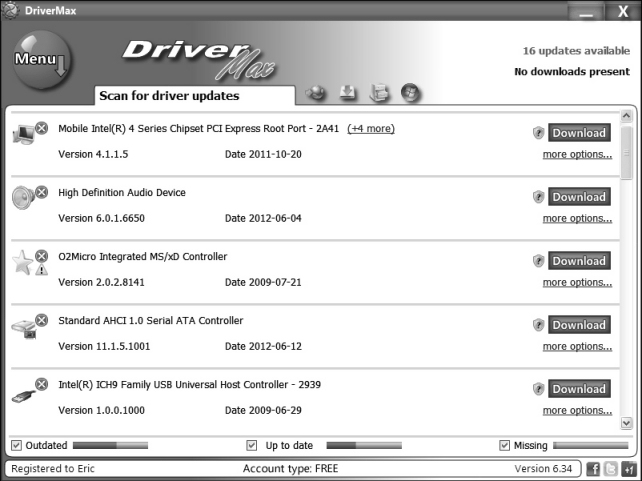
Task: Open more options for the ICH9 USB Host Controller
Action: pos(577,411)
